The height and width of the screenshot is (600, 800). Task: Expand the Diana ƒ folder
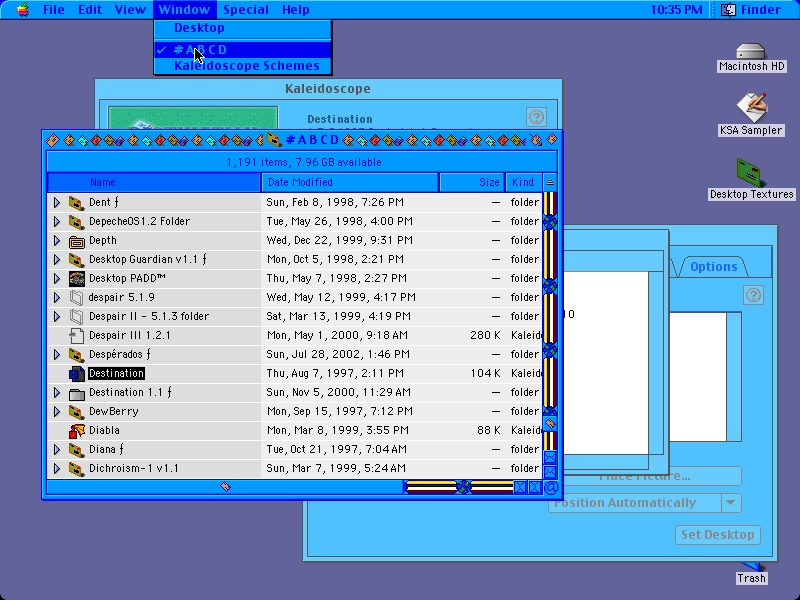pos(57,450)
